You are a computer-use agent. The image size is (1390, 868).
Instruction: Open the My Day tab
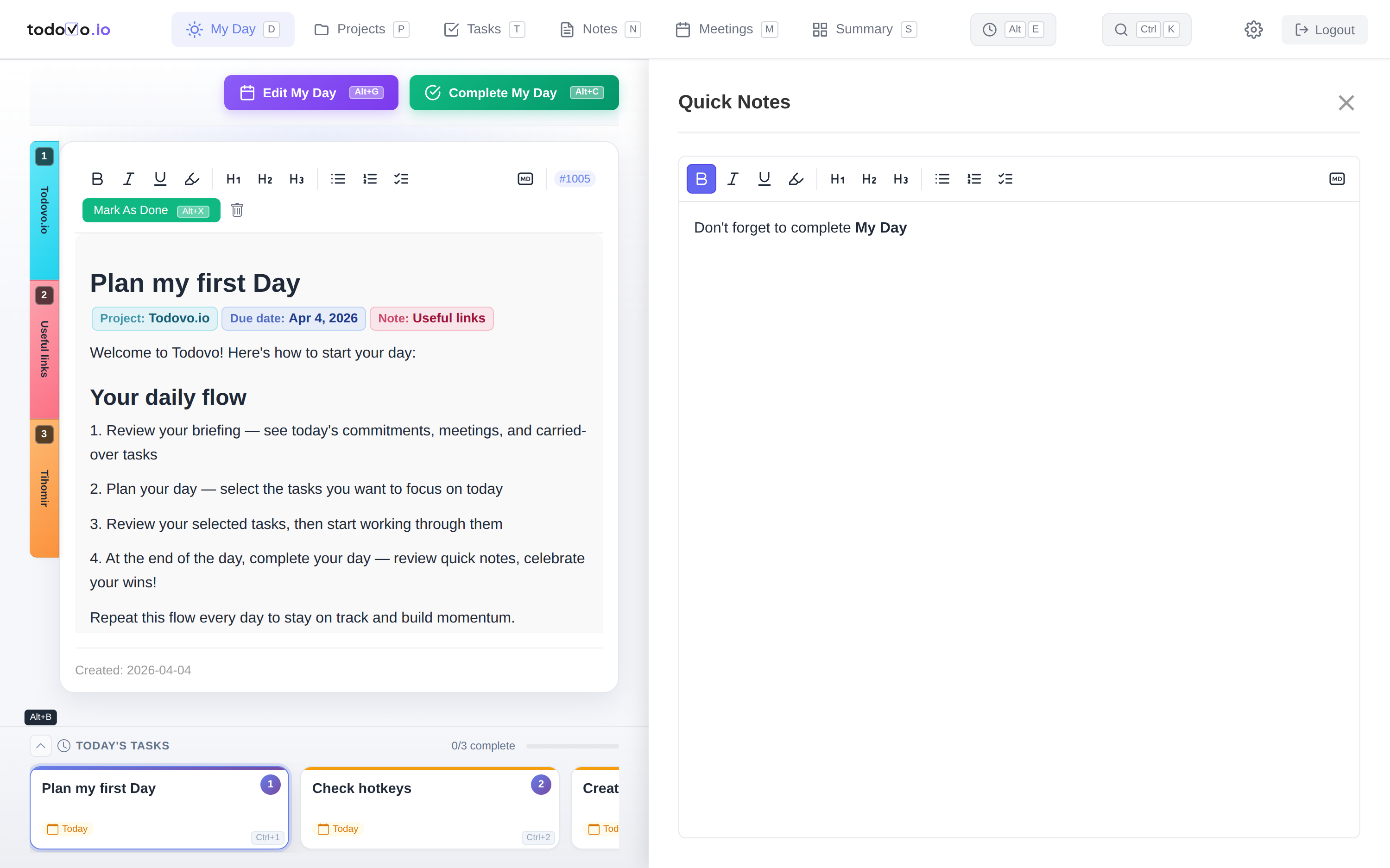point(233,29)
